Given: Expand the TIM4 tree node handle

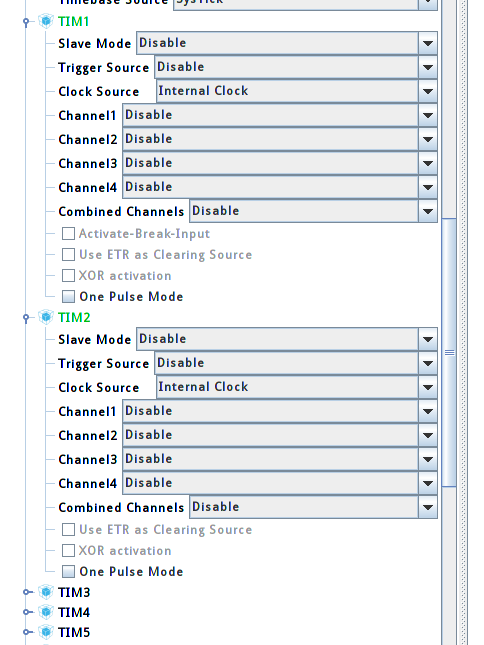Looking at the screenshot, I should 27,612.
